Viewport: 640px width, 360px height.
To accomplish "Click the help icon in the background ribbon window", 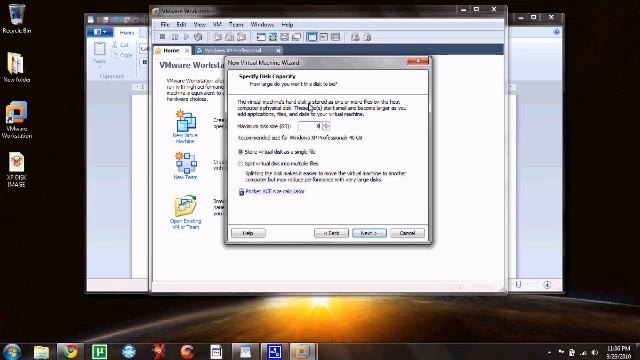I will [x=556, y=32].
